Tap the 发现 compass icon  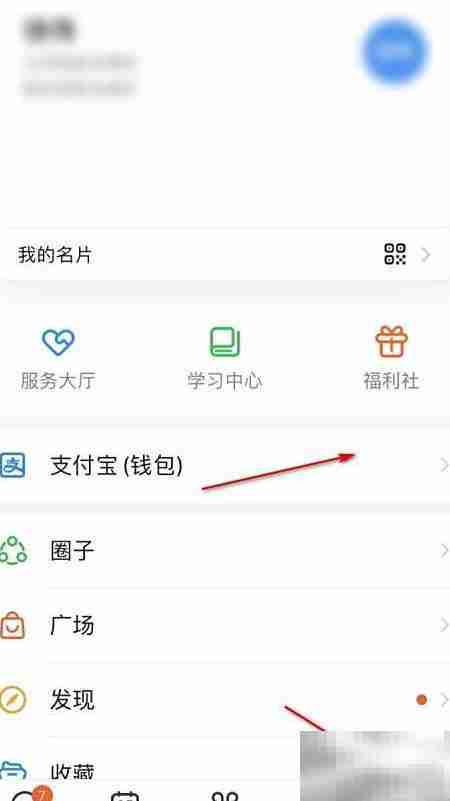click(12, 700)
